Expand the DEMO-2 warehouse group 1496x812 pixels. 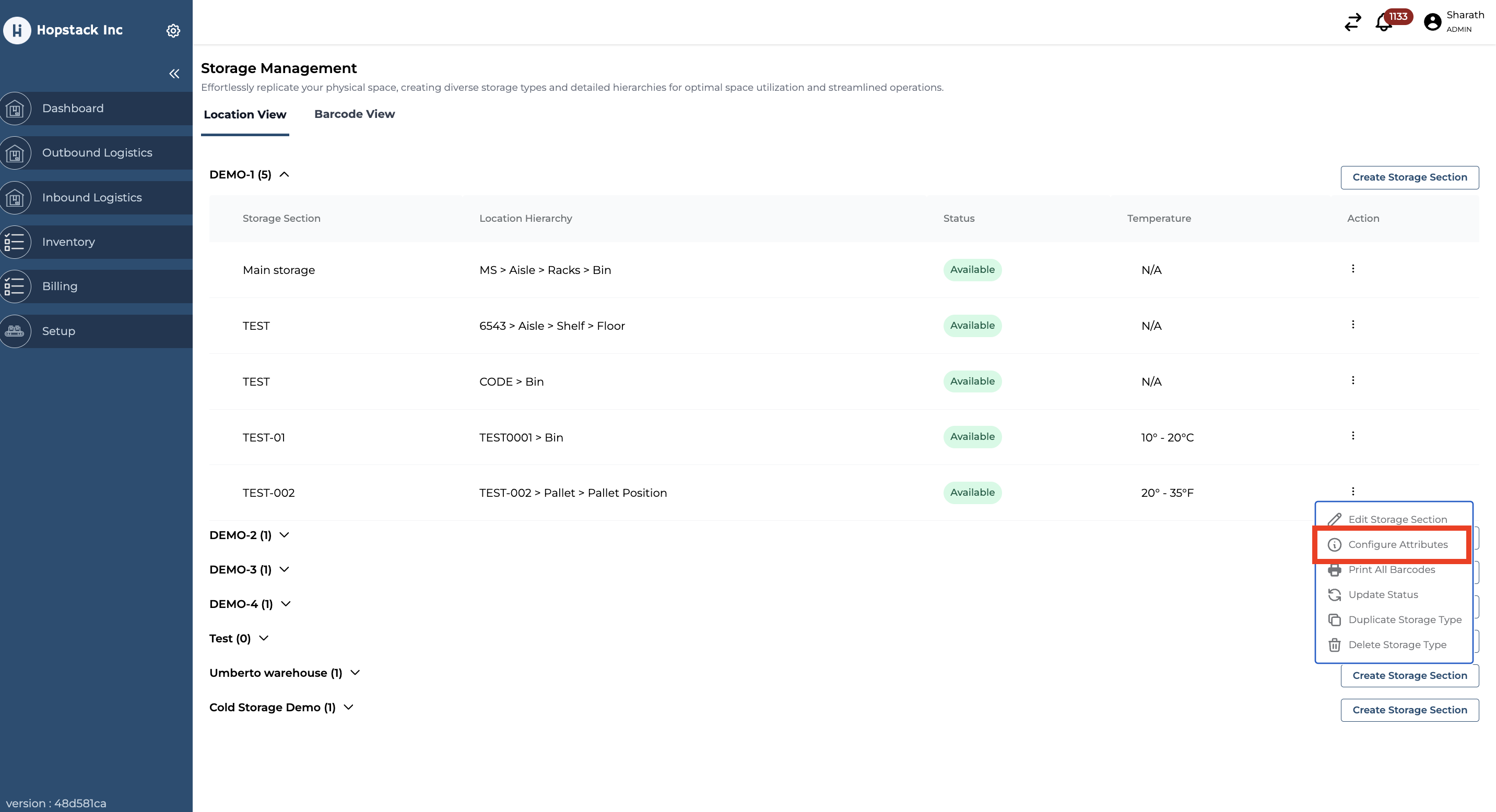[284, 535]
